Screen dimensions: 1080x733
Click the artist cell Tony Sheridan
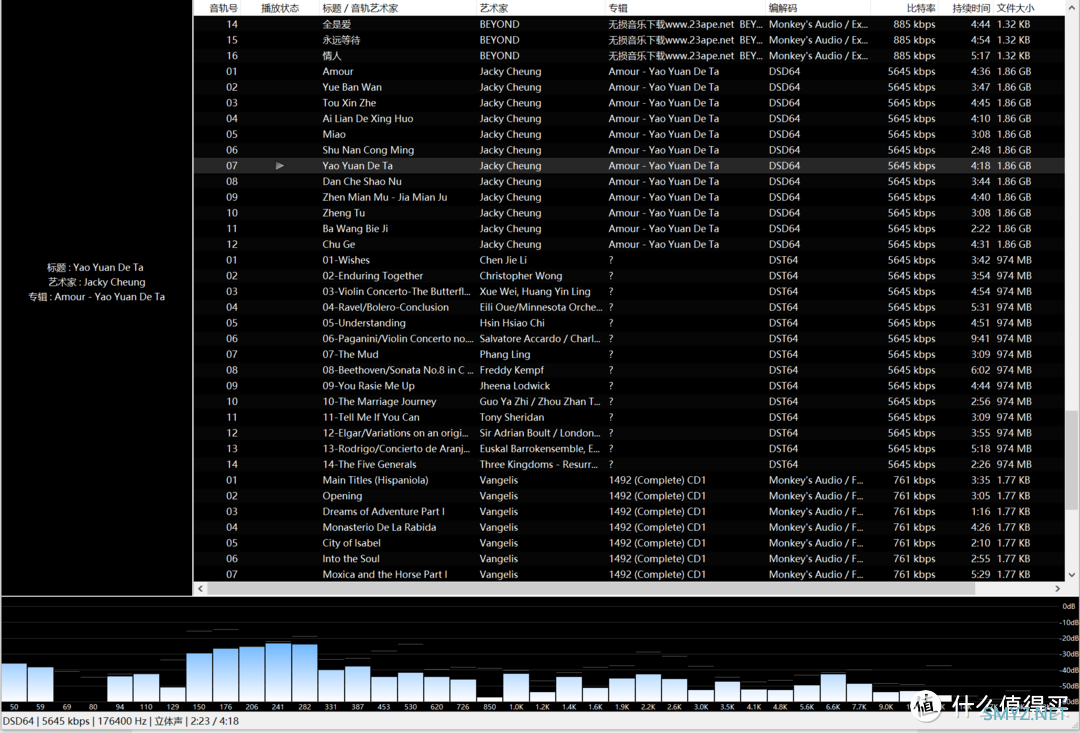(x=512, y=417)
